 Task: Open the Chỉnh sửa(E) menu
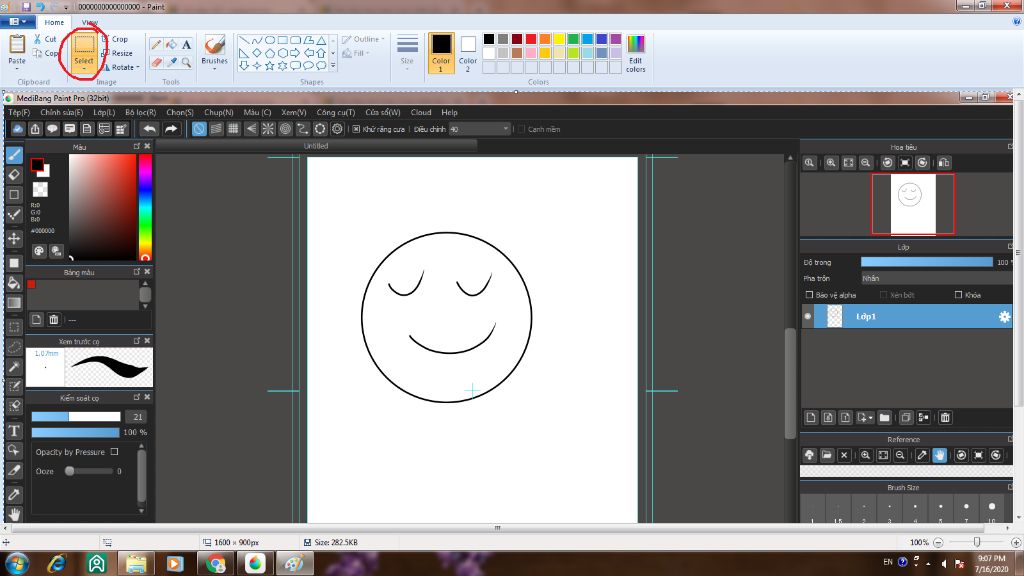click(x=61, y=112)
